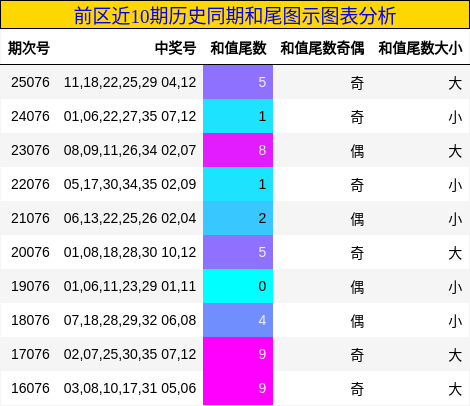The height and width of the screenshot is (406, 470).
Task: Click the 和值尾数大小 column header
Action: pos(420,48)
